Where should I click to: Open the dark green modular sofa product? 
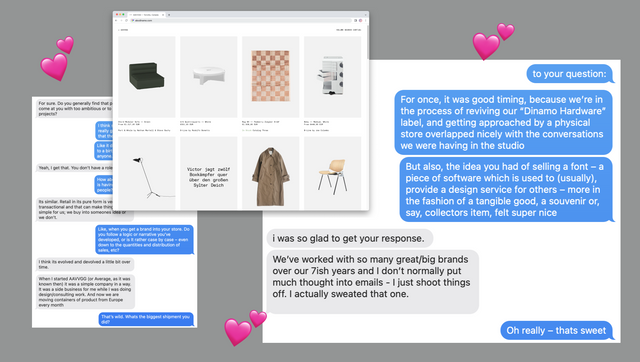(x=147, y=77)
